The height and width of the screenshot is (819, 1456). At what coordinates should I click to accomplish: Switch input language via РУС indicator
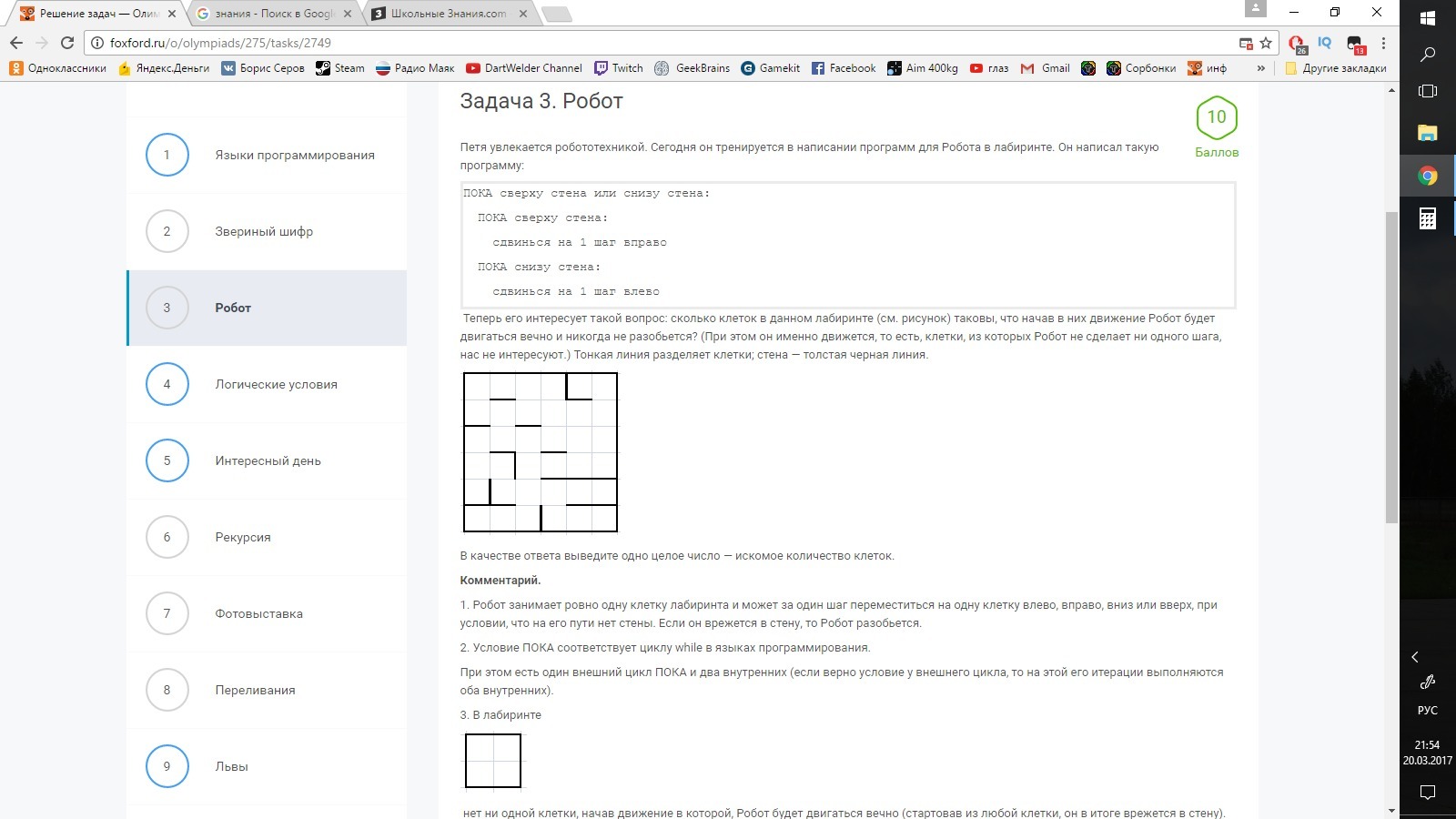pyautogui.click(x=1428, y=711)
